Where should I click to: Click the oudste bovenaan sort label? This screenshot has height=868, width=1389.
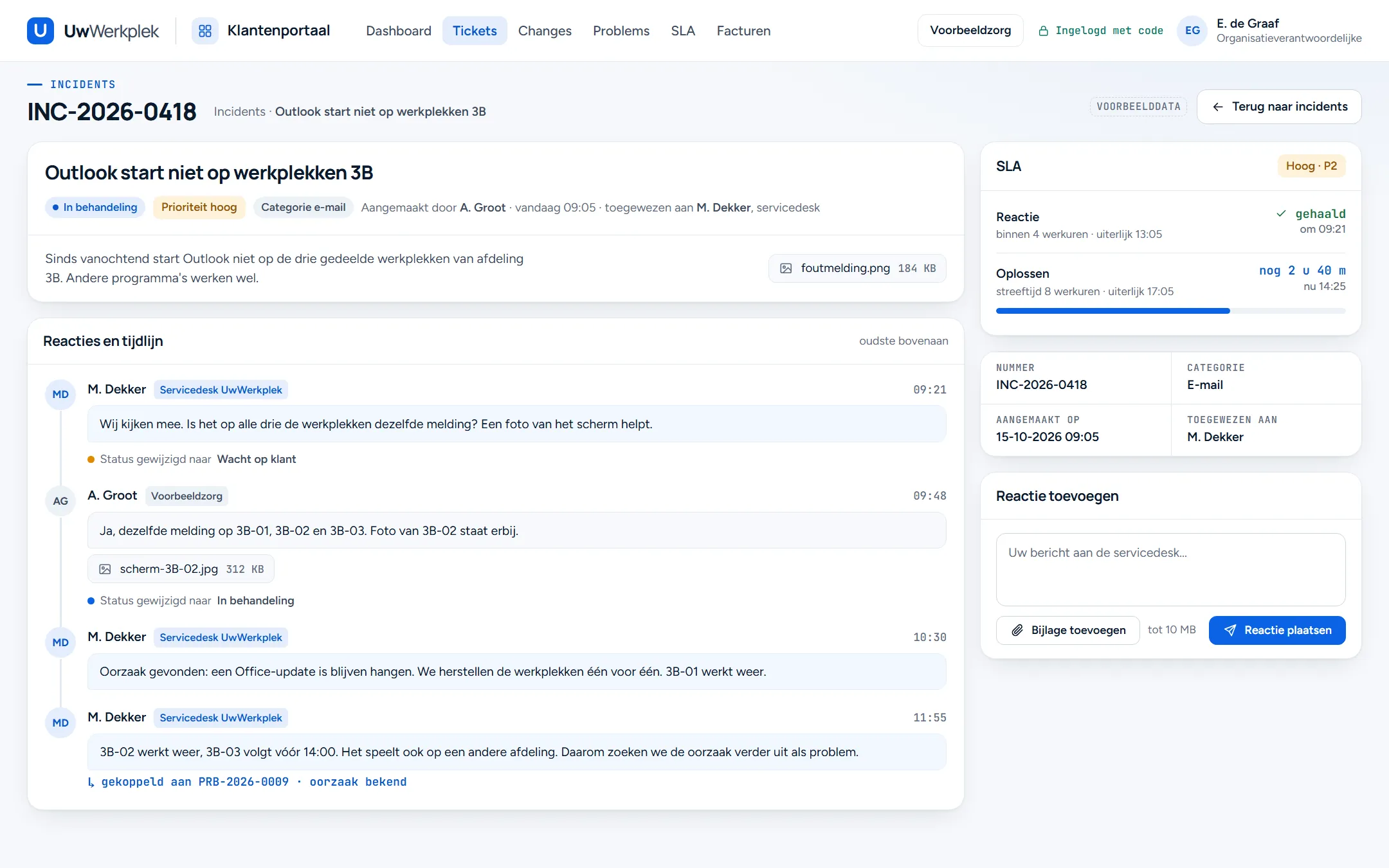pos(903,341)
